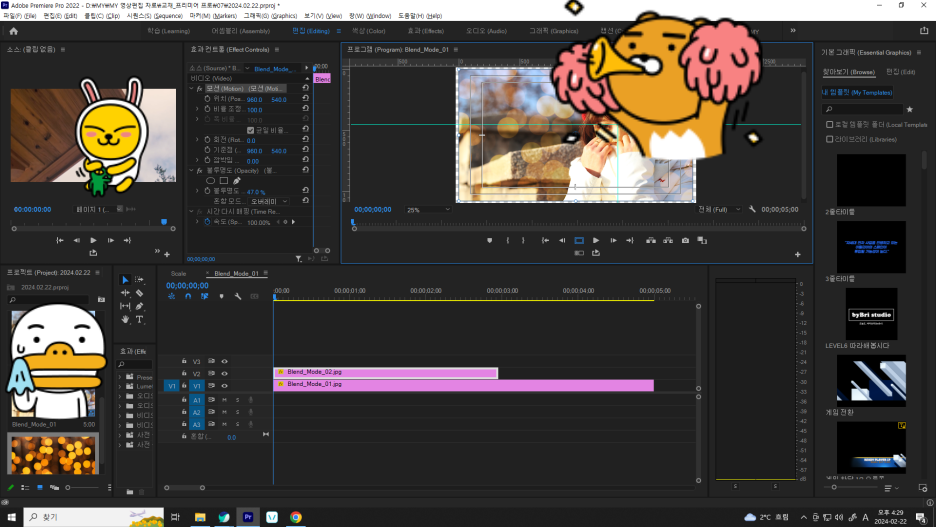Reset Position parameter in Effect Controls

coord(306,98)
